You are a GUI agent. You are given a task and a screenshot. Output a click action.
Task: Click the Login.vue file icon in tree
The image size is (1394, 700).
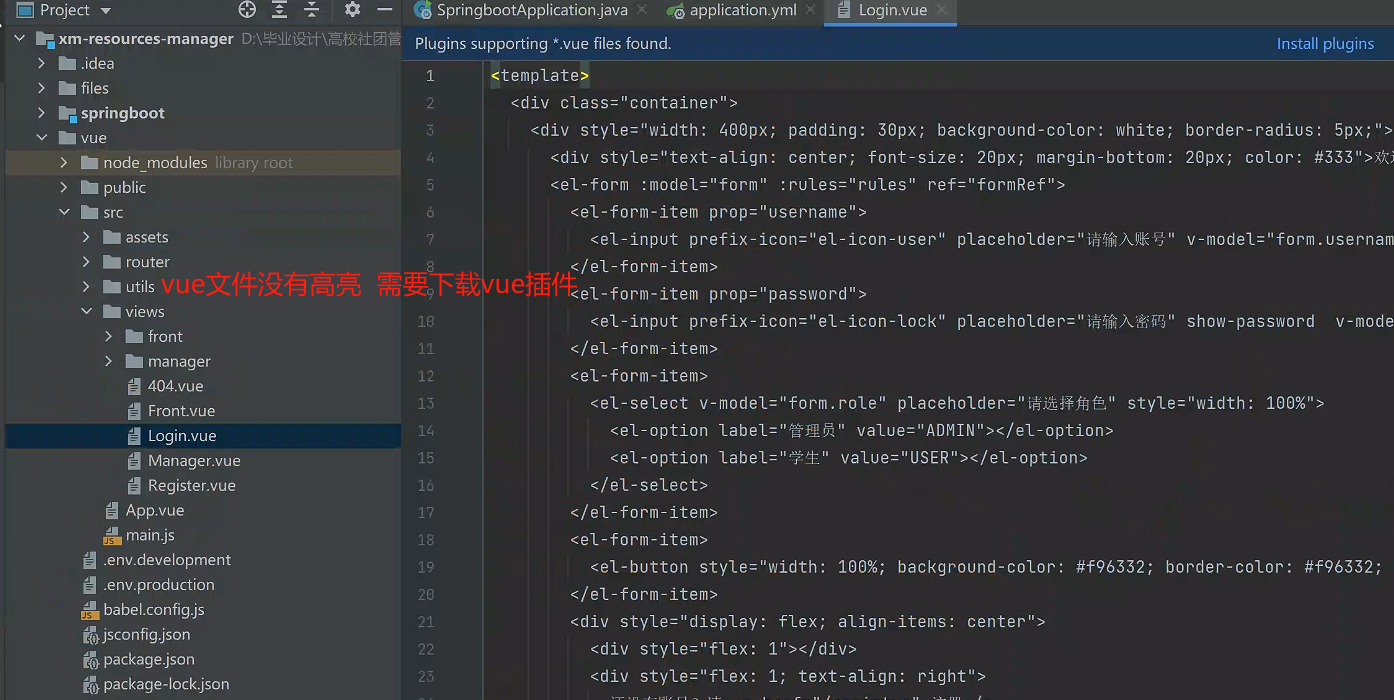coord(135,436)
